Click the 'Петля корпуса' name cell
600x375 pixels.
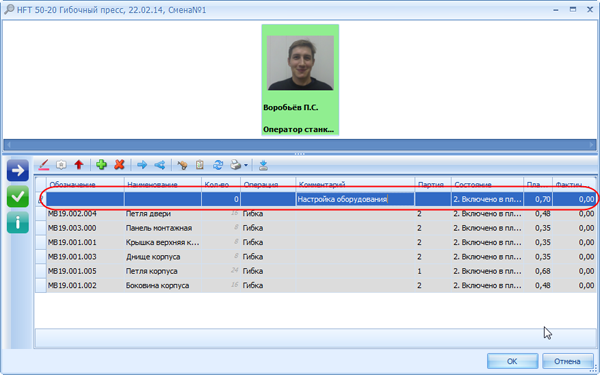click(163, 271)
